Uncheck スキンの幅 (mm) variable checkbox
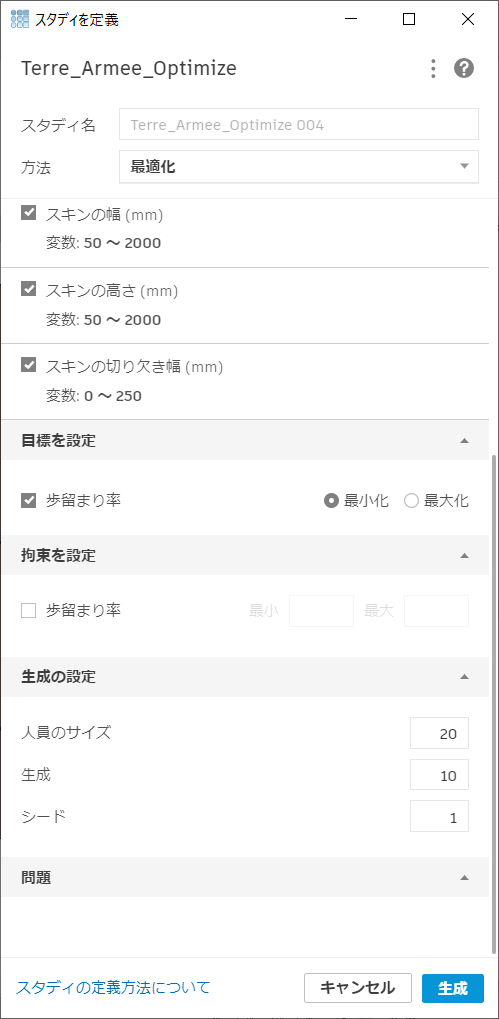The height and width of the screenshot is (1019, 499). click(29, 213)
